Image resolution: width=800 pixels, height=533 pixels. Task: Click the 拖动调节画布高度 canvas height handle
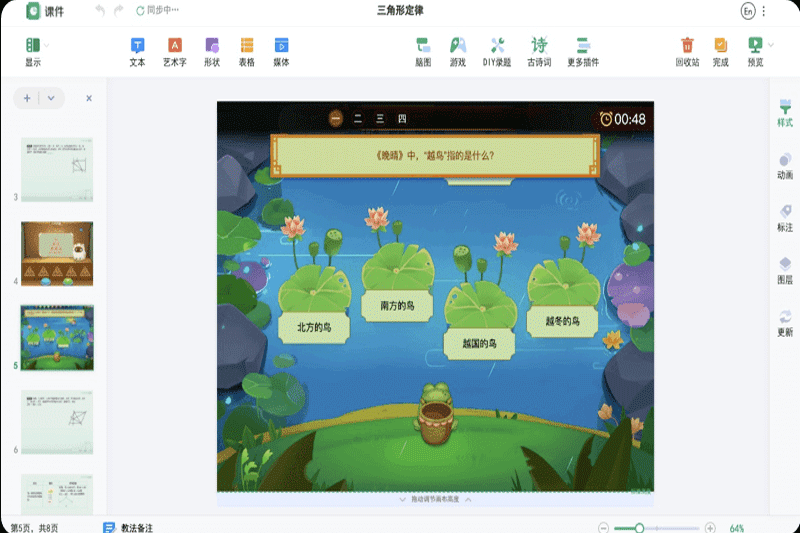(435, 499)
